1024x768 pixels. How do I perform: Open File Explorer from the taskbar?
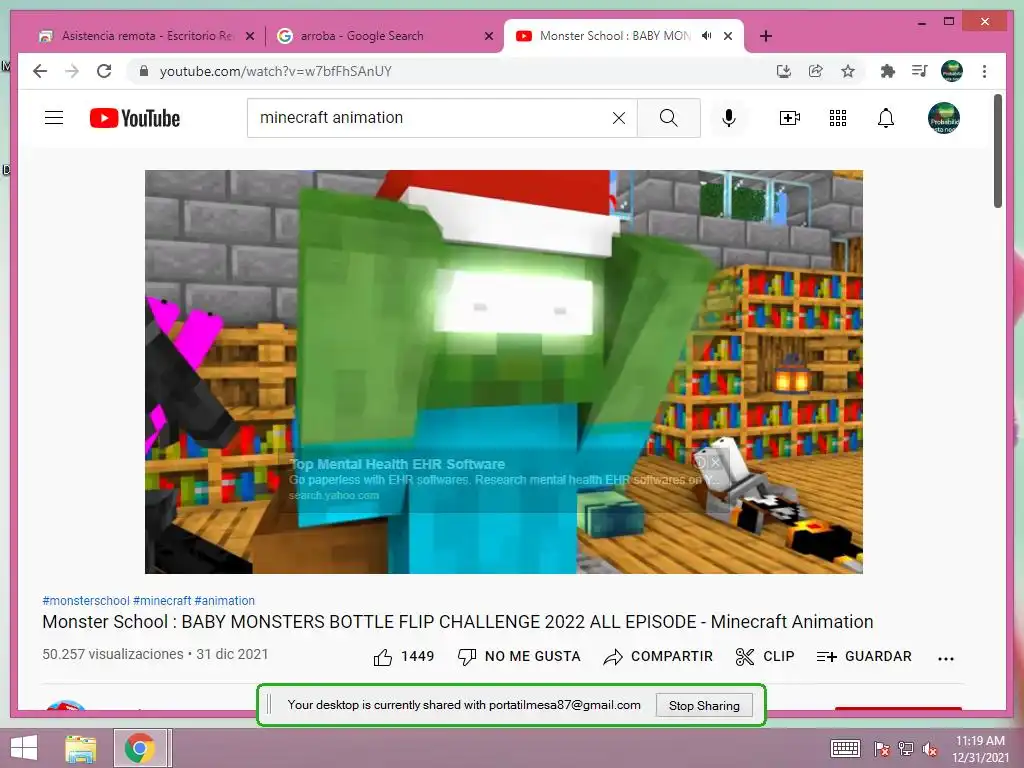[x=80, y=748]
